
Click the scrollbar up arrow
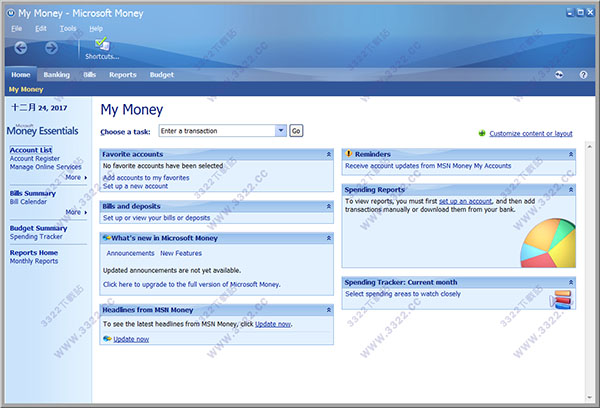click(590, 147)
